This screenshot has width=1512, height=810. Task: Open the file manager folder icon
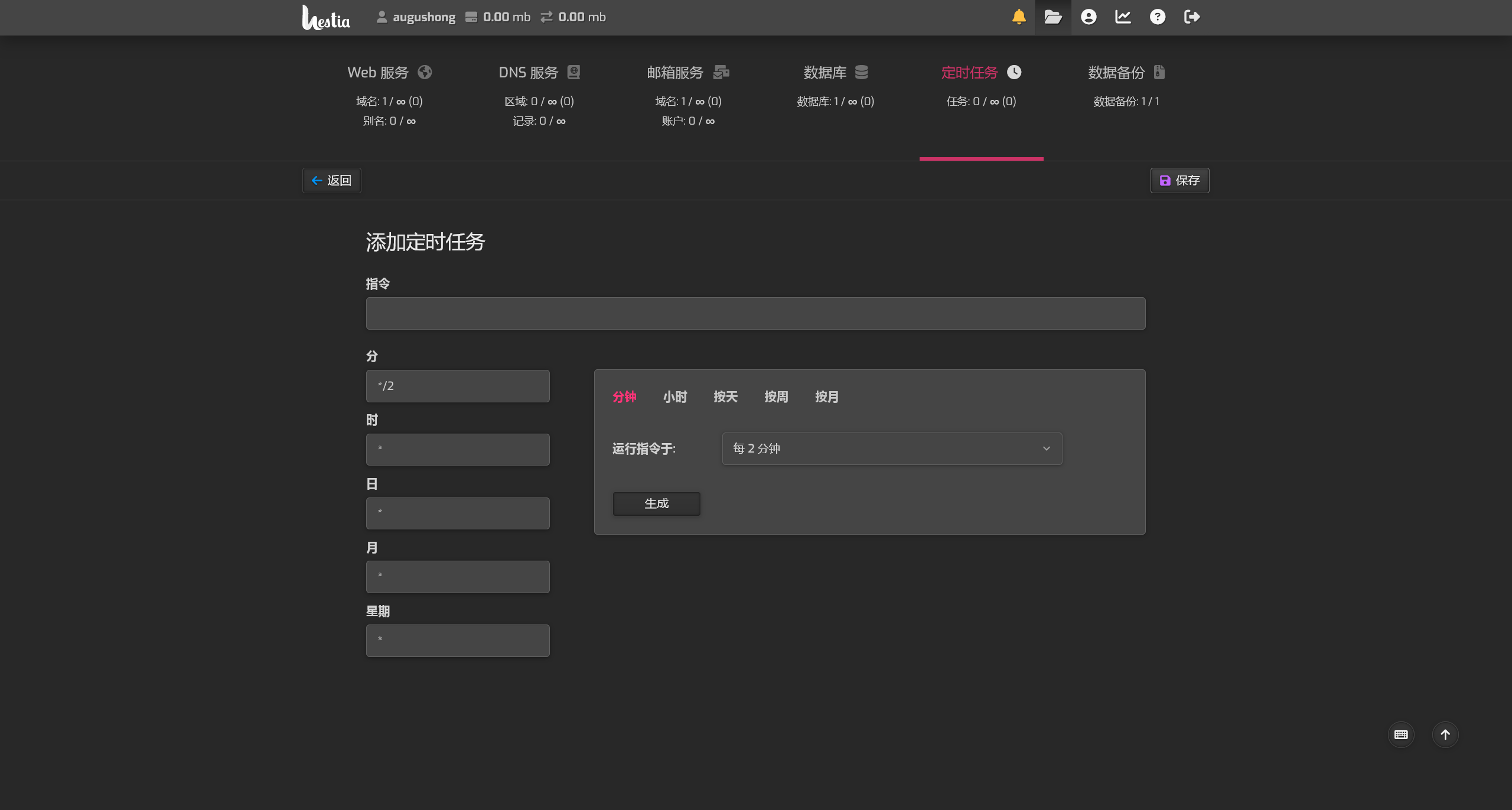(1053, 17)
